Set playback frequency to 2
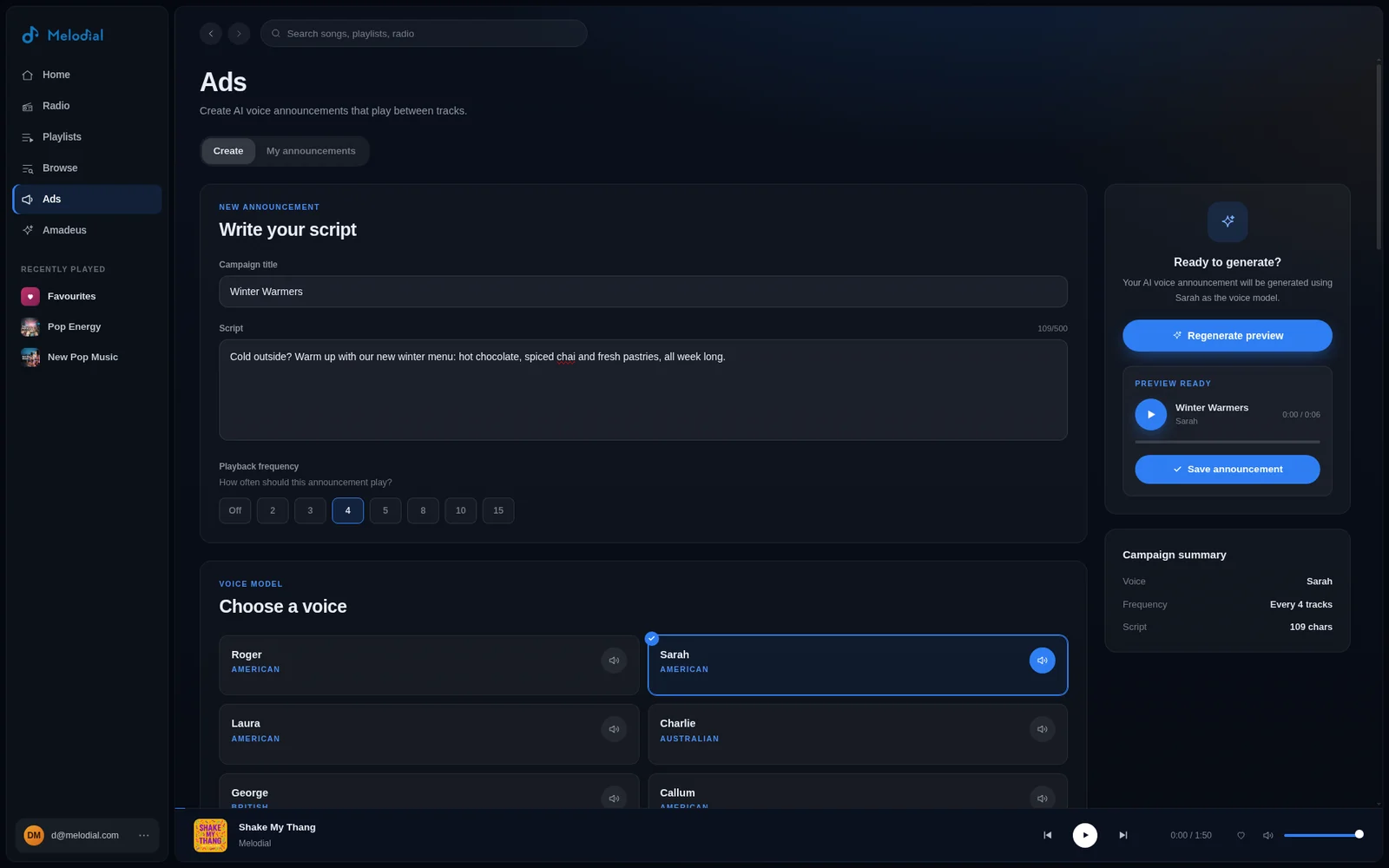1389x868 pixels. (x=273, y=510)
